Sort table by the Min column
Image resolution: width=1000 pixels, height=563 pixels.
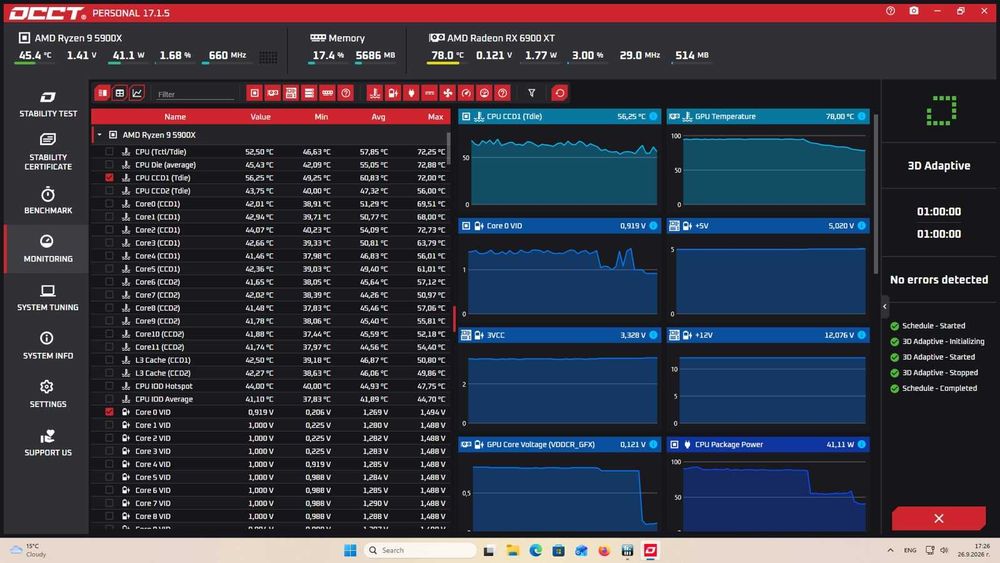tap(321, 117)
